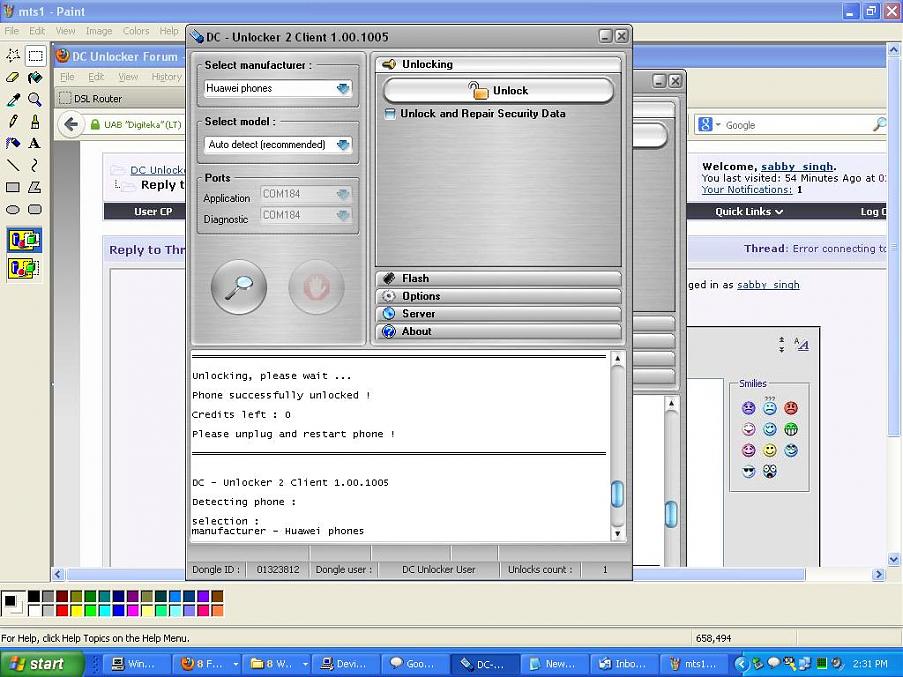This screenshot has height=677, width=903.
Task: Select the Text tool in Paint
Action: pyautogui.click(x=35, y=143)
